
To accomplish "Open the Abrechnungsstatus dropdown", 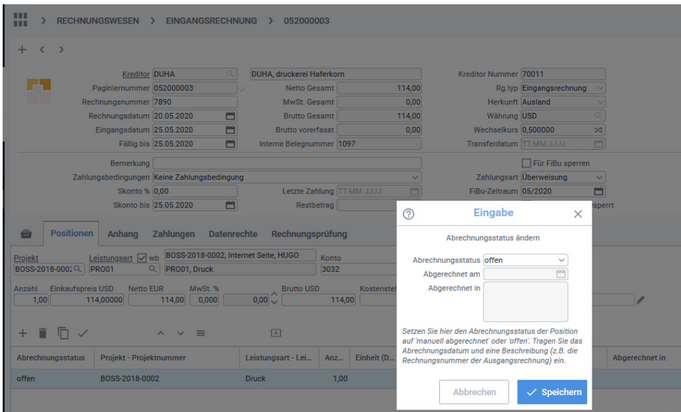I will tap(562, 260).
